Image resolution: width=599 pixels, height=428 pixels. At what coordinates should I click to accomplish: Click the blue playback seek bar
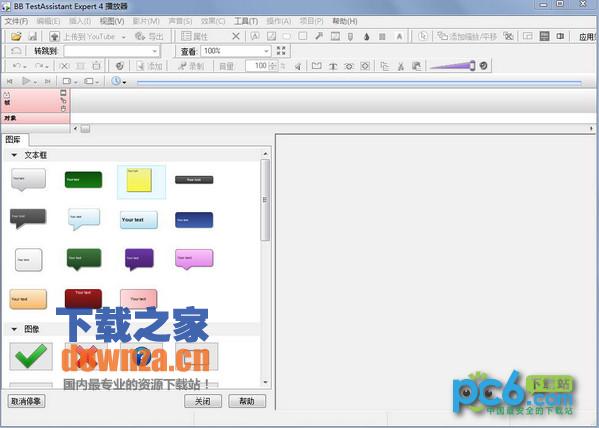(359, 82)
